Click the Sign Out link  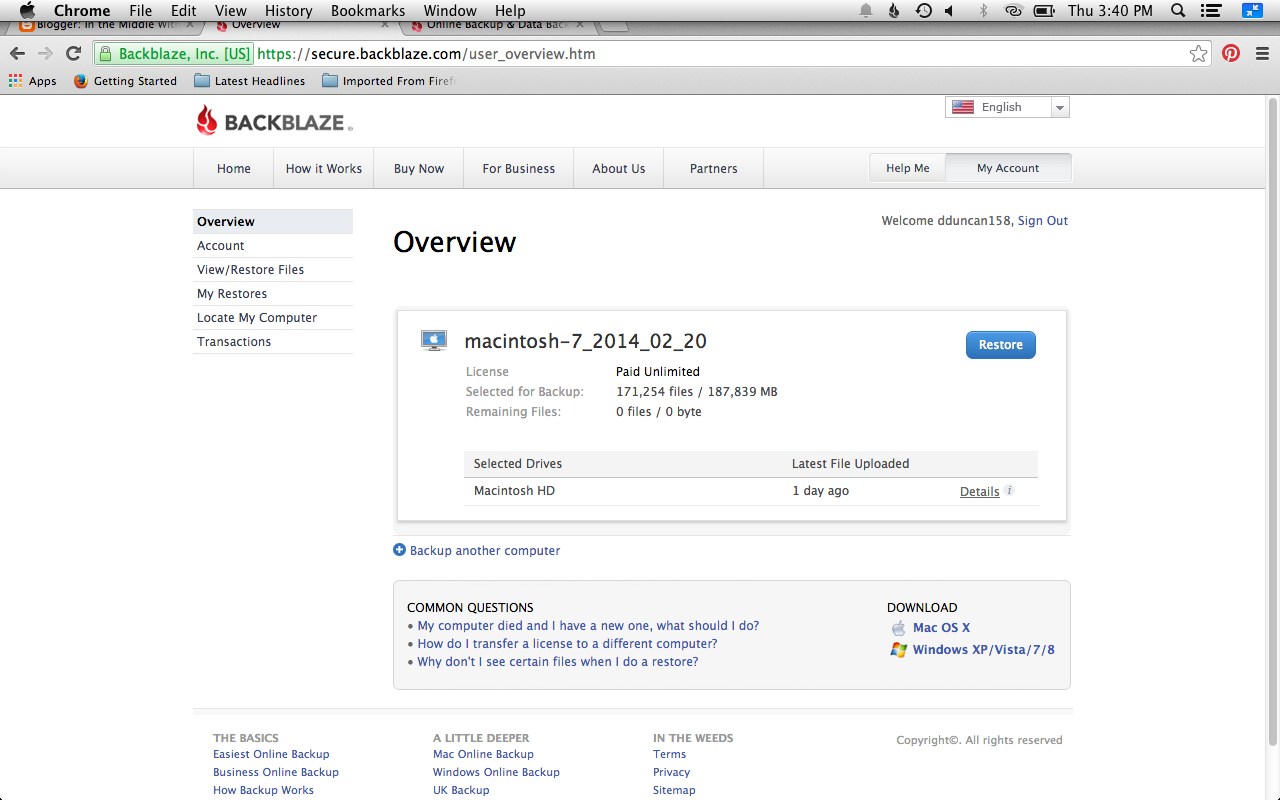pyautogui.click(x=1043, y=221)
